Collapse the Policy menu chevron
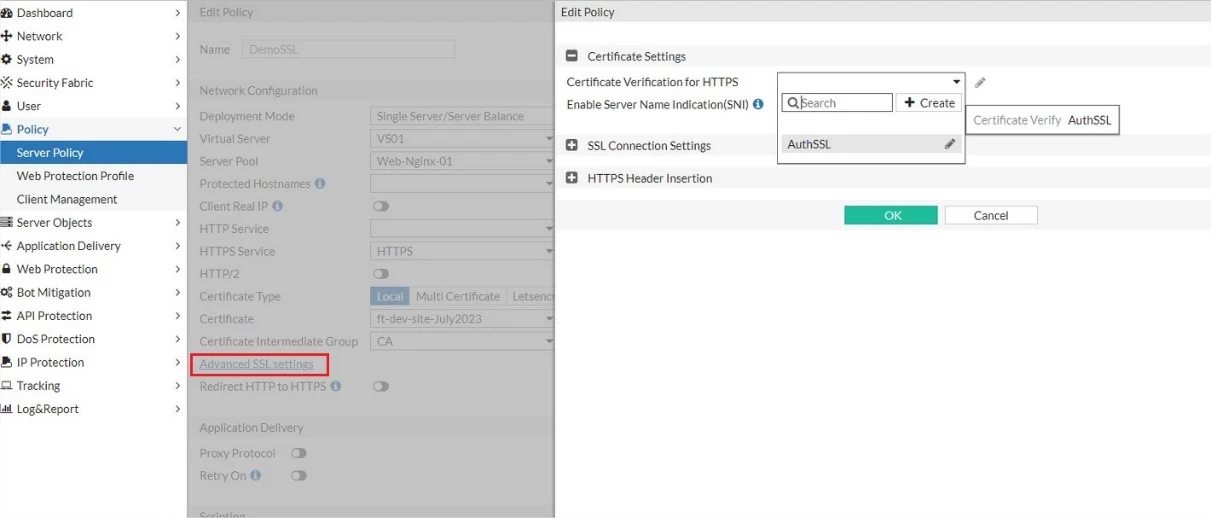The image size is (1211, 518). (178, 129)
